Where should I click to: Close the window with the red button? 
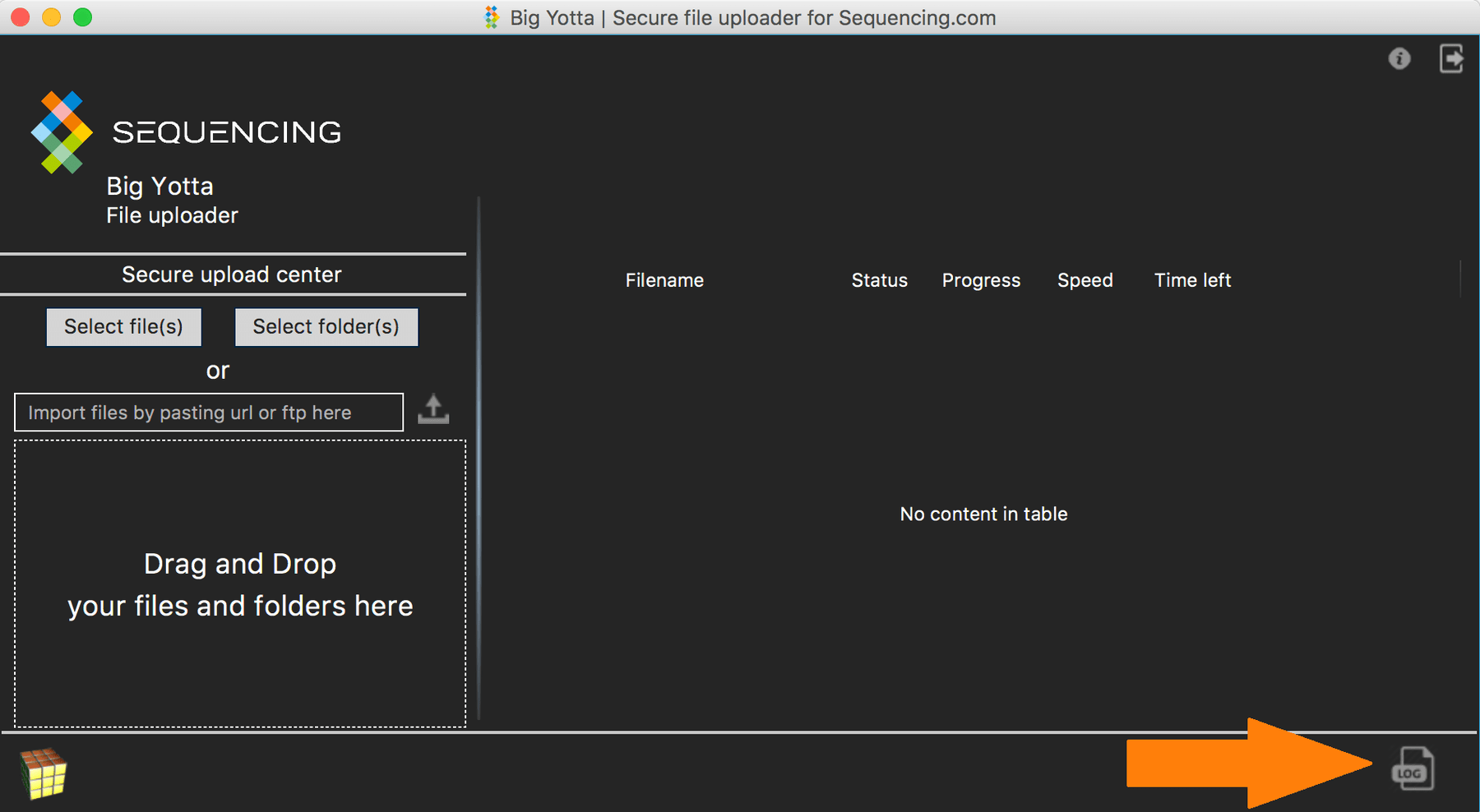pyautogui.click(x=21, y=17)
